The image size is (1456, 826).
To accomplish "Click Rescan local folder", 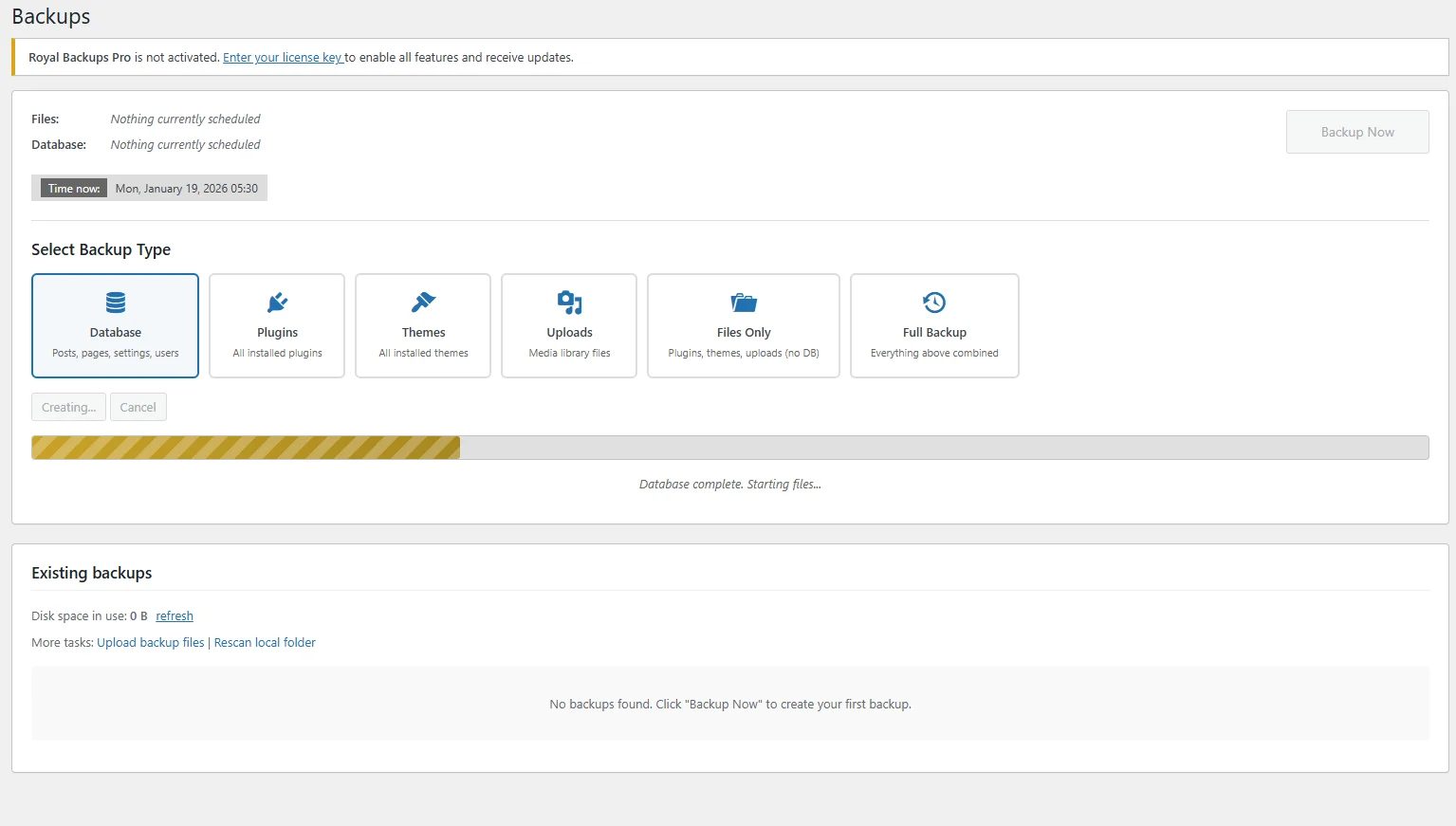I will coord(264,642).
